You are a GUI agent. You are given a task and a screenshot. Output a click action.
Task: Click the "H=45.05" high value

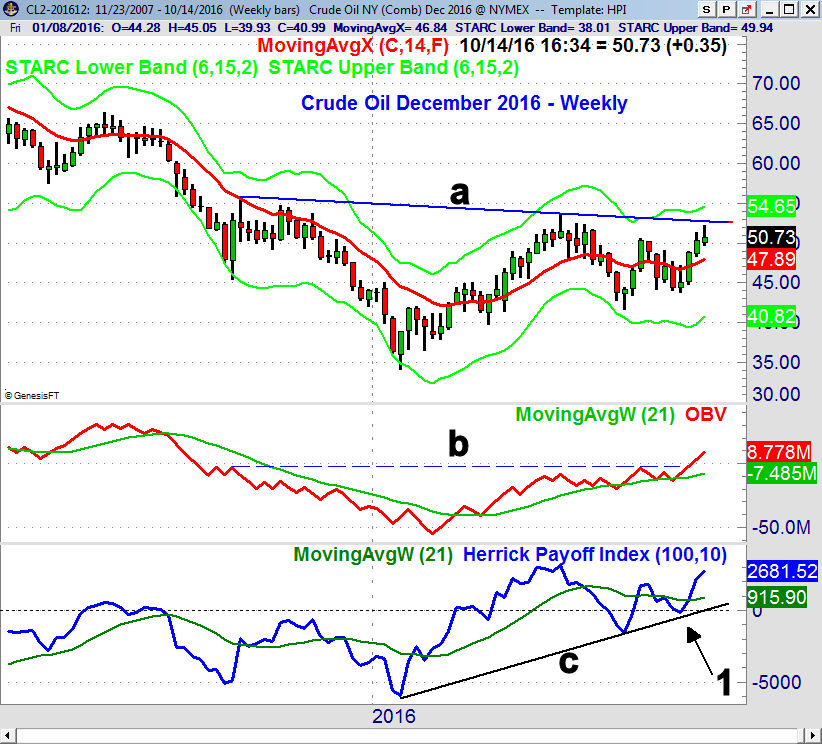point(192,28)
